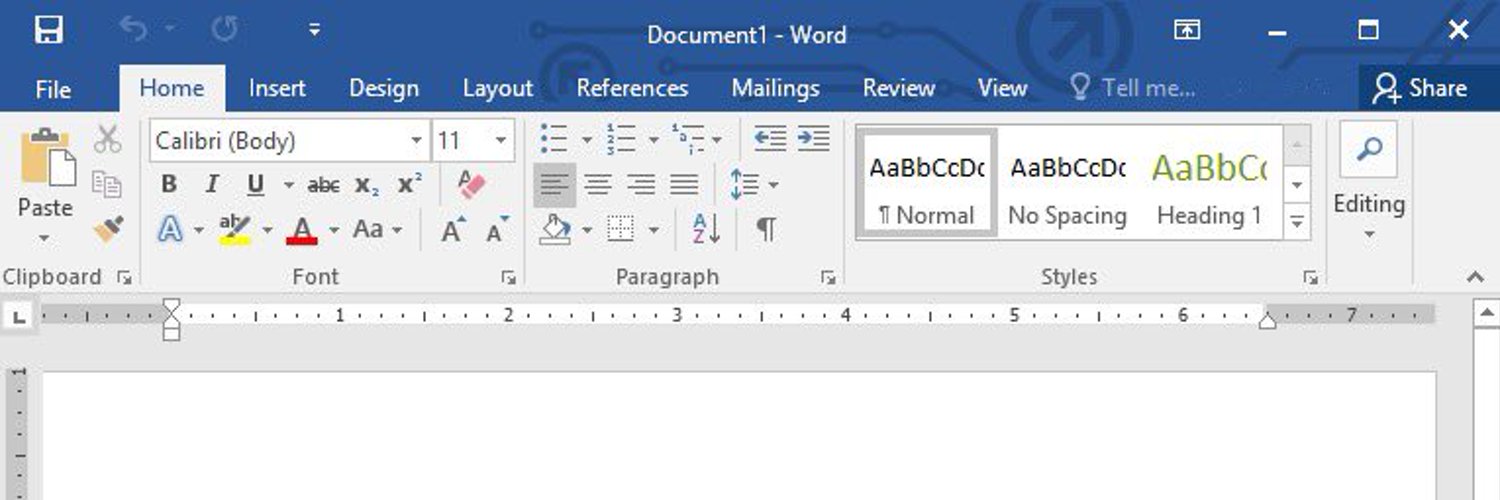The width and height of the screenshot is (1500, 500).
Task: Open Ribbon Display Options icon
Action: click(x=1186, y=31)
